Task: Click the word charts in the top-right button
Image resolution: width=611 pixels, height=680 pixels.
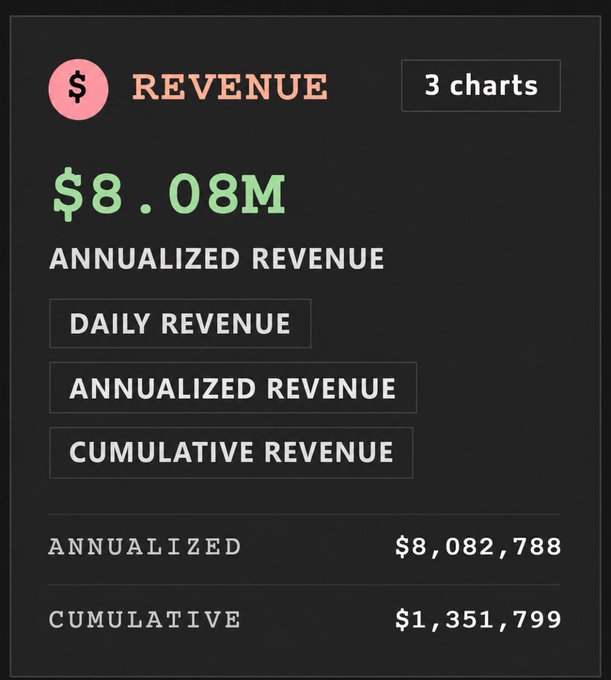Action: pyautogui.click(x=494, y=85)
